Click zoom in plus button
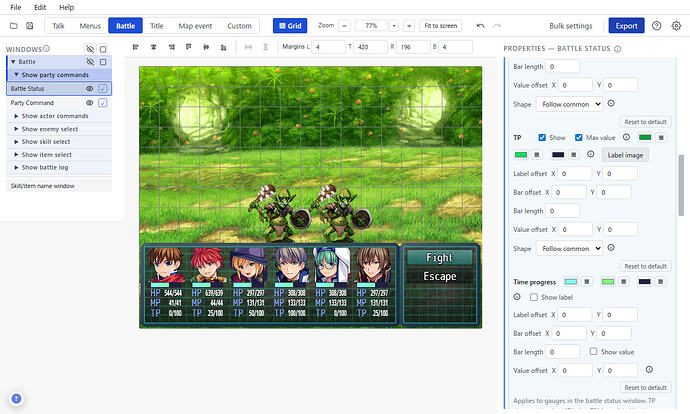This screenshot has height=414, width=690. point(409,26)
